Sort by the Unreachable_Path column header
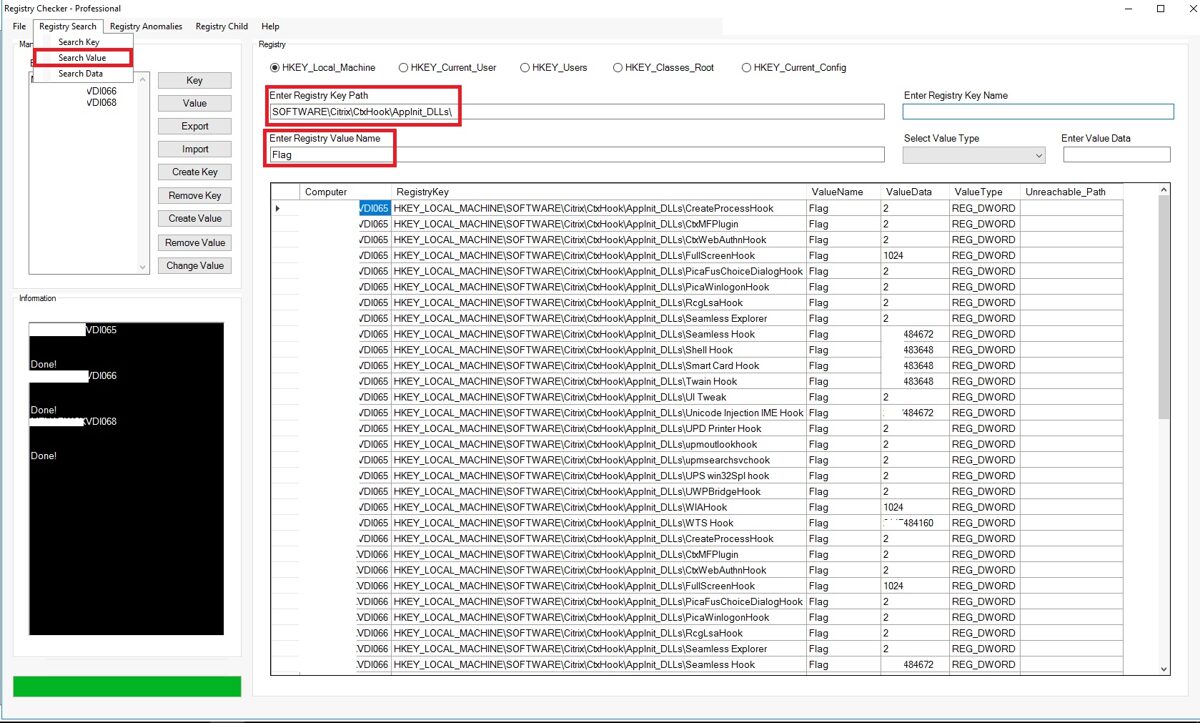Screen dimensions: 1200x723 1071,192
